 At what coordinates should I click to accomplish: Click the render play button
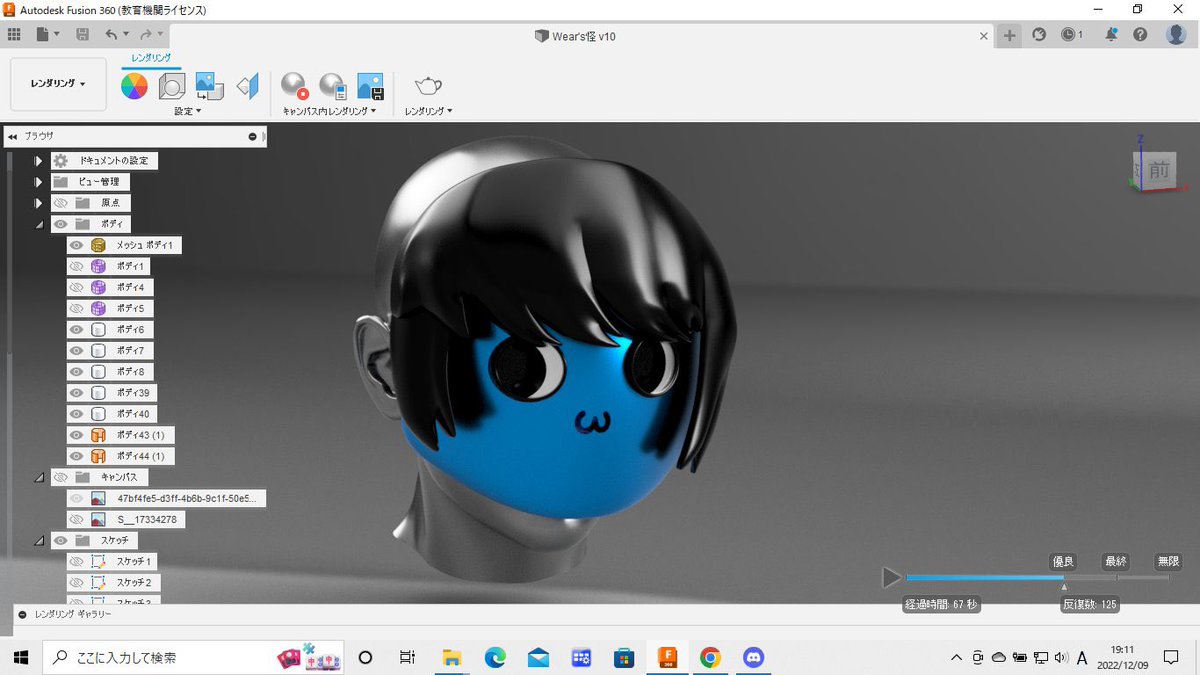(x=891, y=577)
